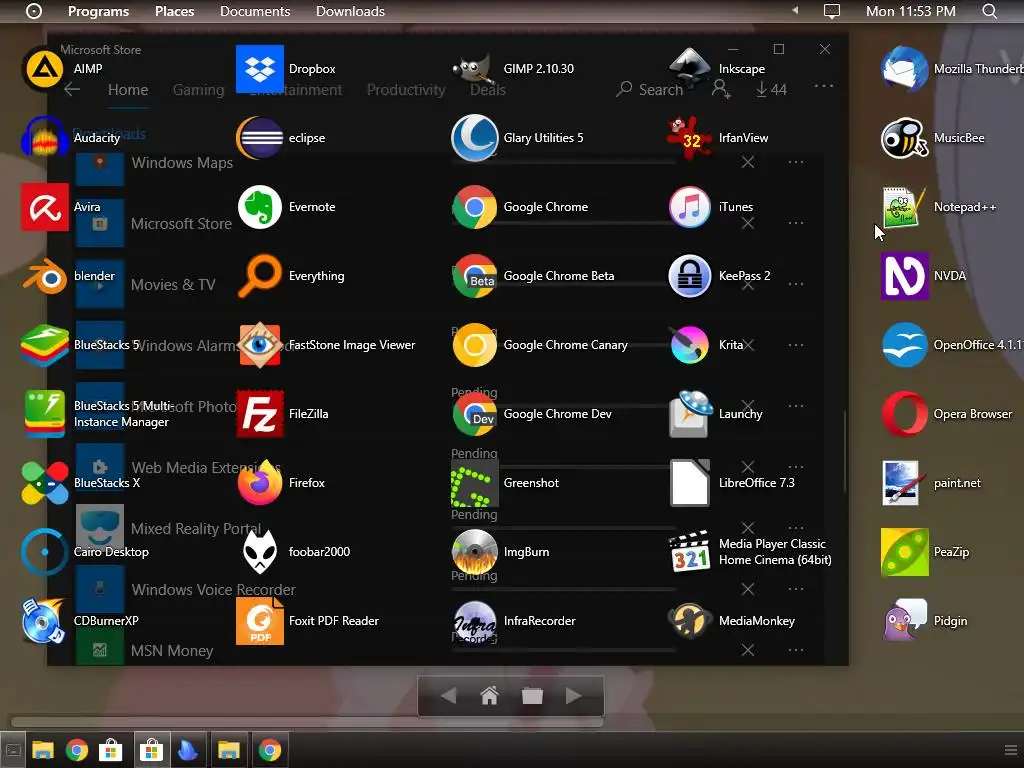Open MusicBee icon
Image resolution: width=1024 pixels, height=768 pixels.
tap(904, 138)
